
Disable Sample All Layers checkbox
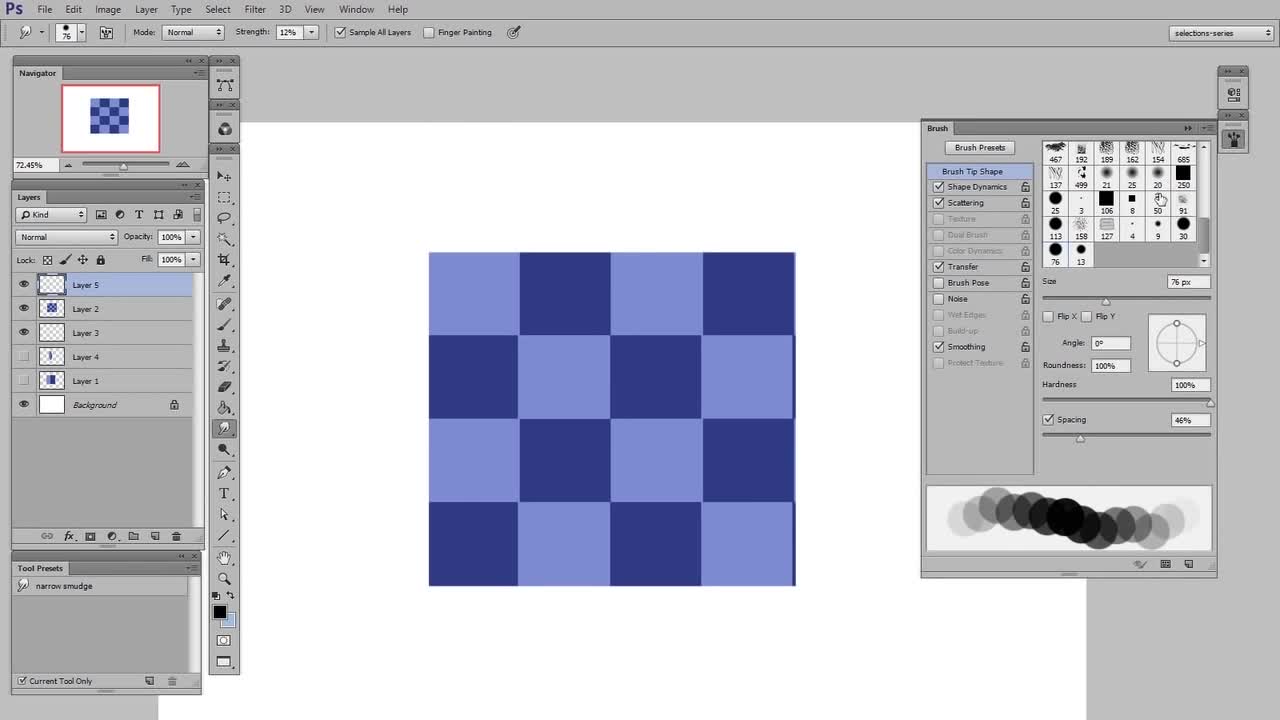[x=341, y=32]
